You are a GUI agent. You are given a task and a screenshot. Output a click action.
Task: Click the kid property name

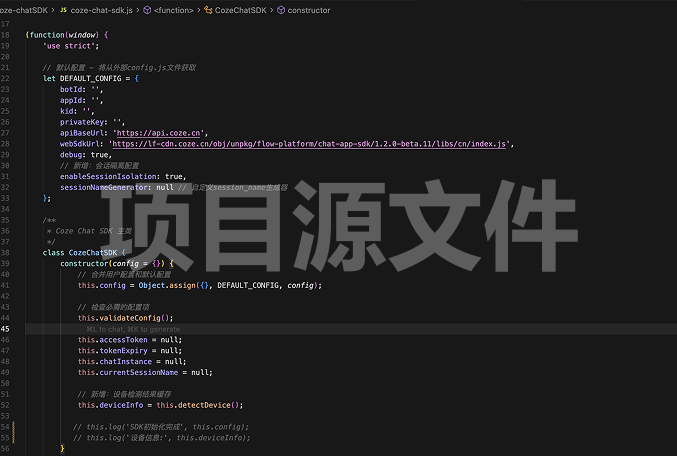(x=66, y=111)
